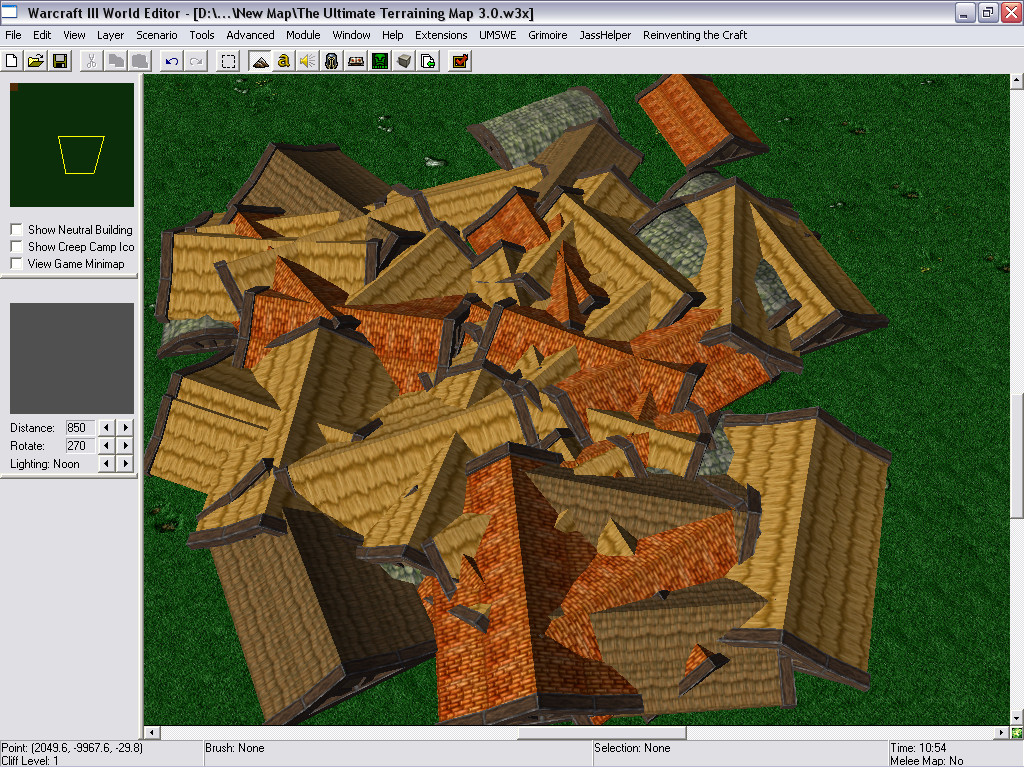Create a new map with the New icon
Viewport: 1024px width, 768px height.
11,61
